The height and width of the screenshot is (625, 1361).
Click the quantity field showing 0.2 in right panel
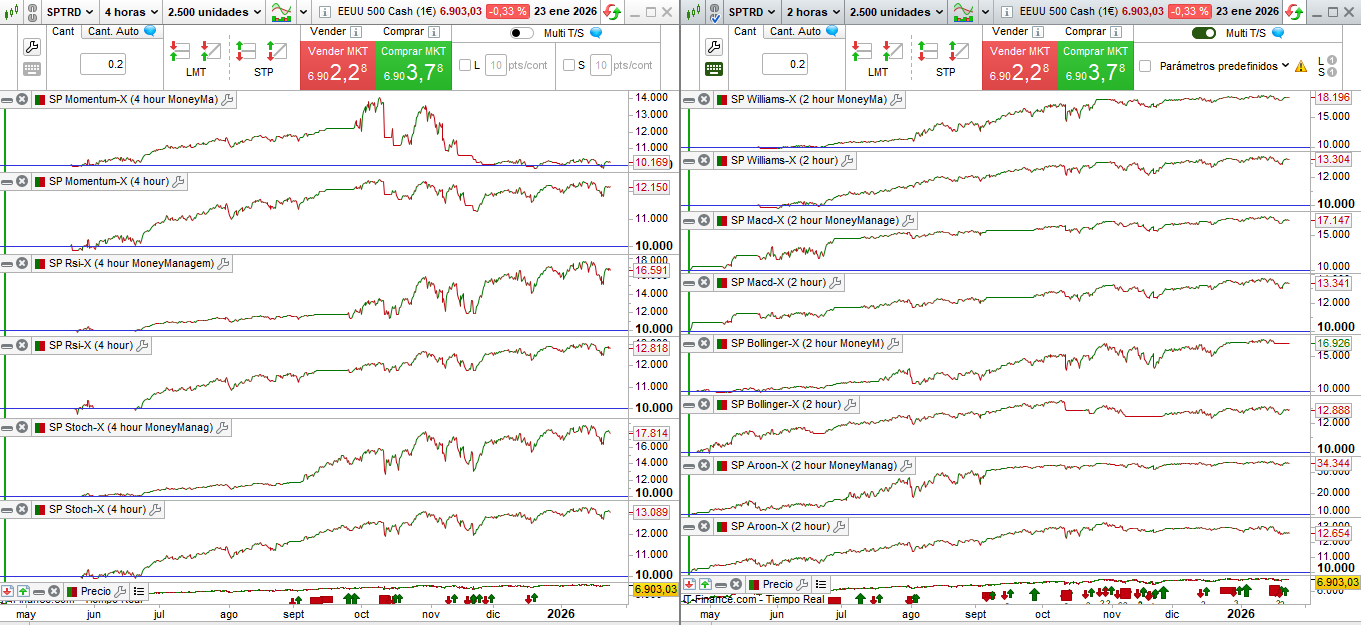coord(798,64)
